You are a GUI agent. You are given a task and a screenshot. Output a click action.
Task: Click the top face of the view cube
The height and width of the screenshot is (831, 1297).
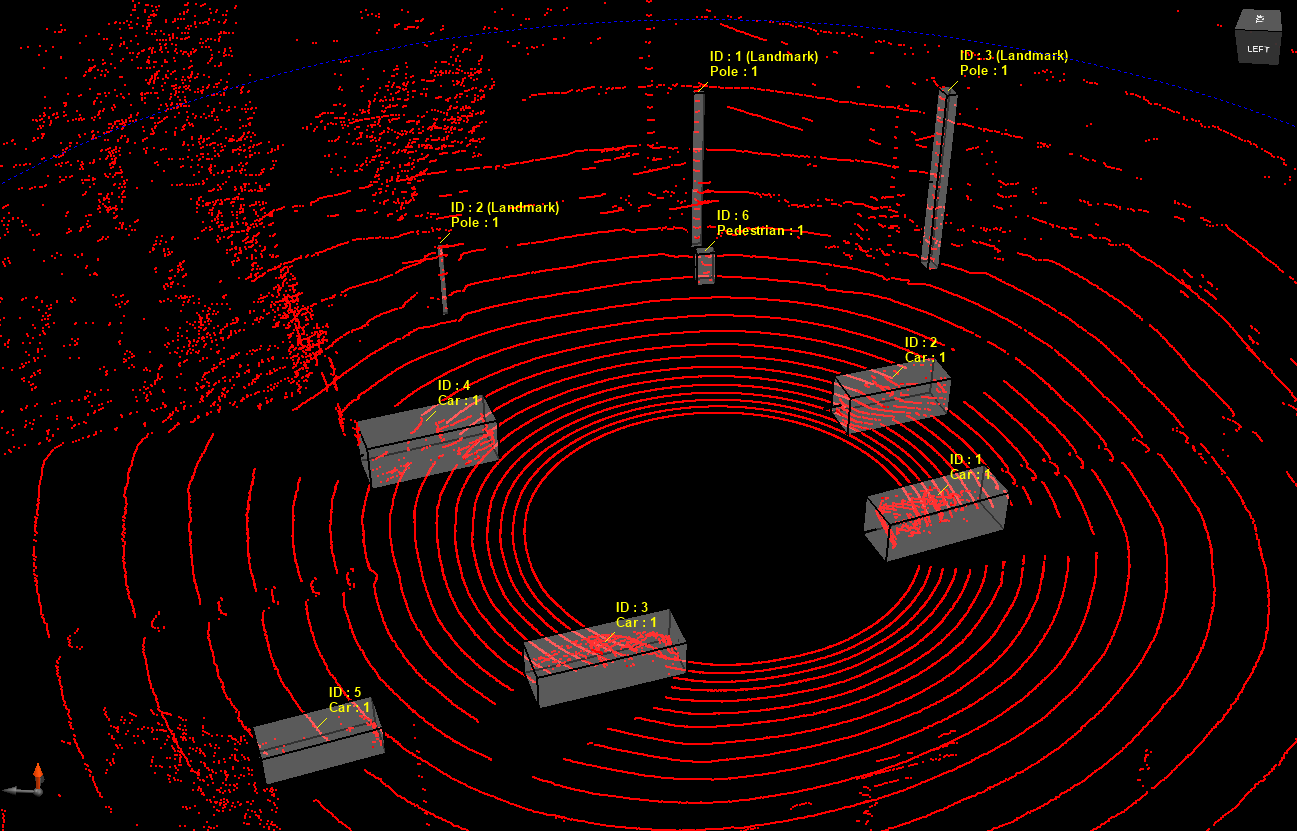click(1259, 19)
